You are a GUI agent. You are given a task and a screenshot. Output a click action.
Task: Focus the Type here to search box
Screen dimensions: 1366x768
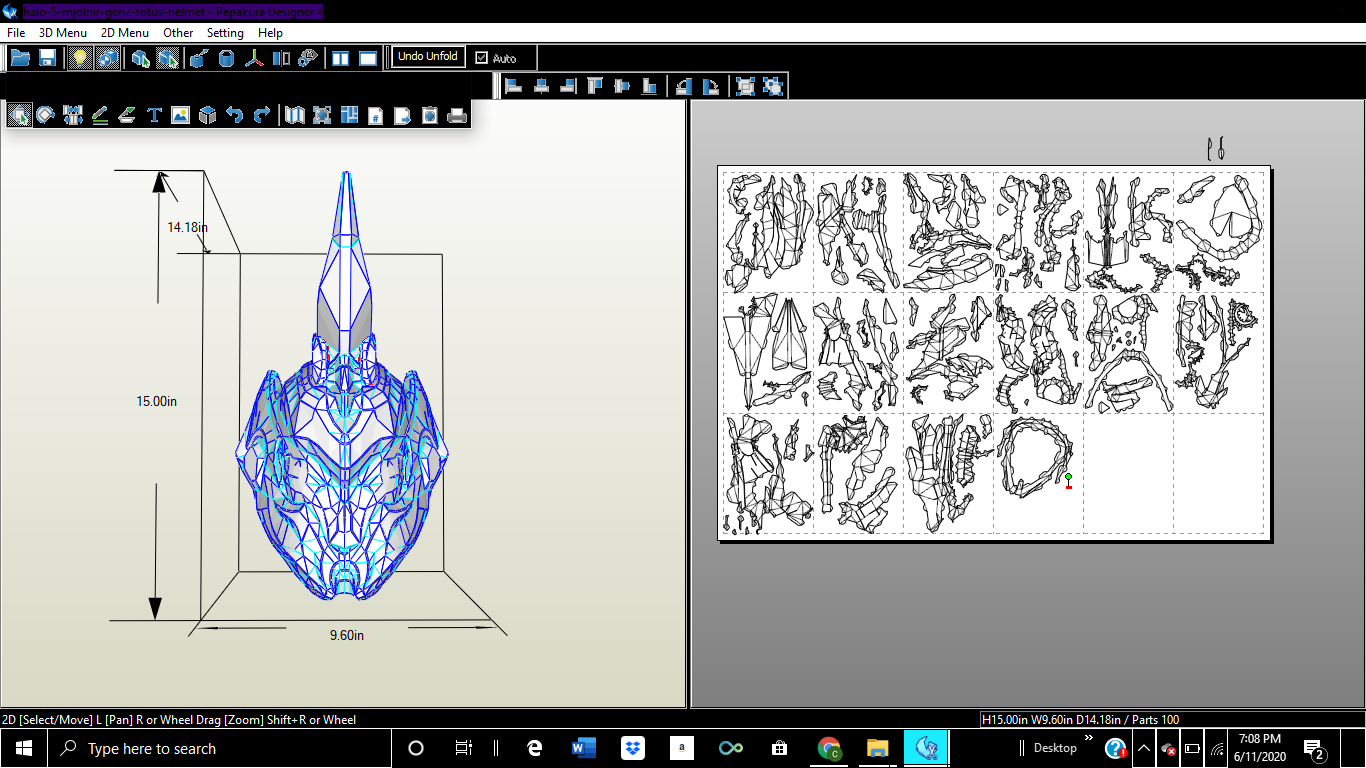point(219,748)
